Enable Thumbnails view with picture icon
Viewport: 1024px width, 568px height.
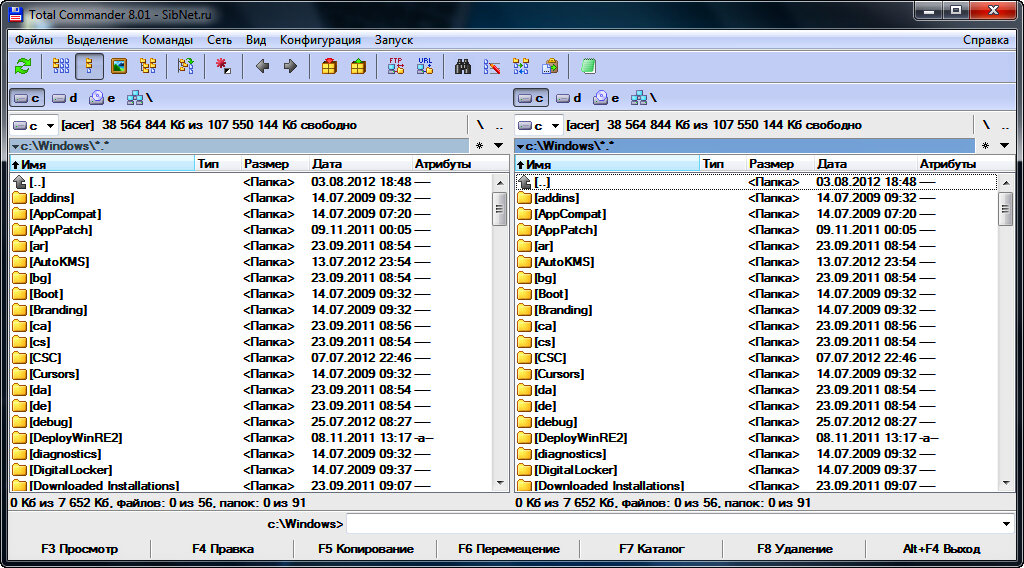119,67
